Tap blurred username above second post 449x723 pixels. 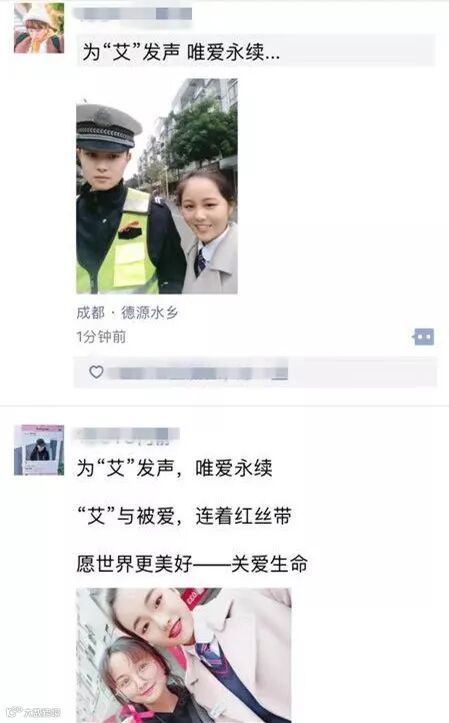[127, 434]
